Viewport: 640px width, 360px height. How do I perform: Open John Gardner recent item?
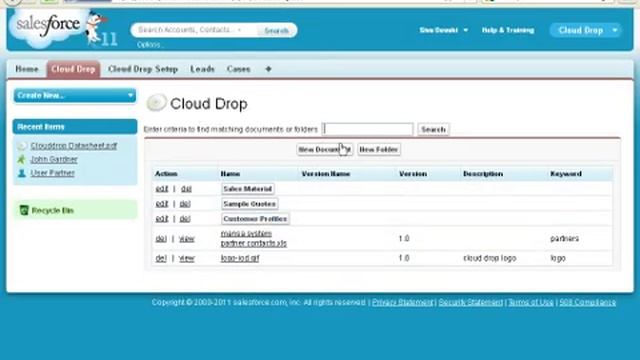[54, 159]
